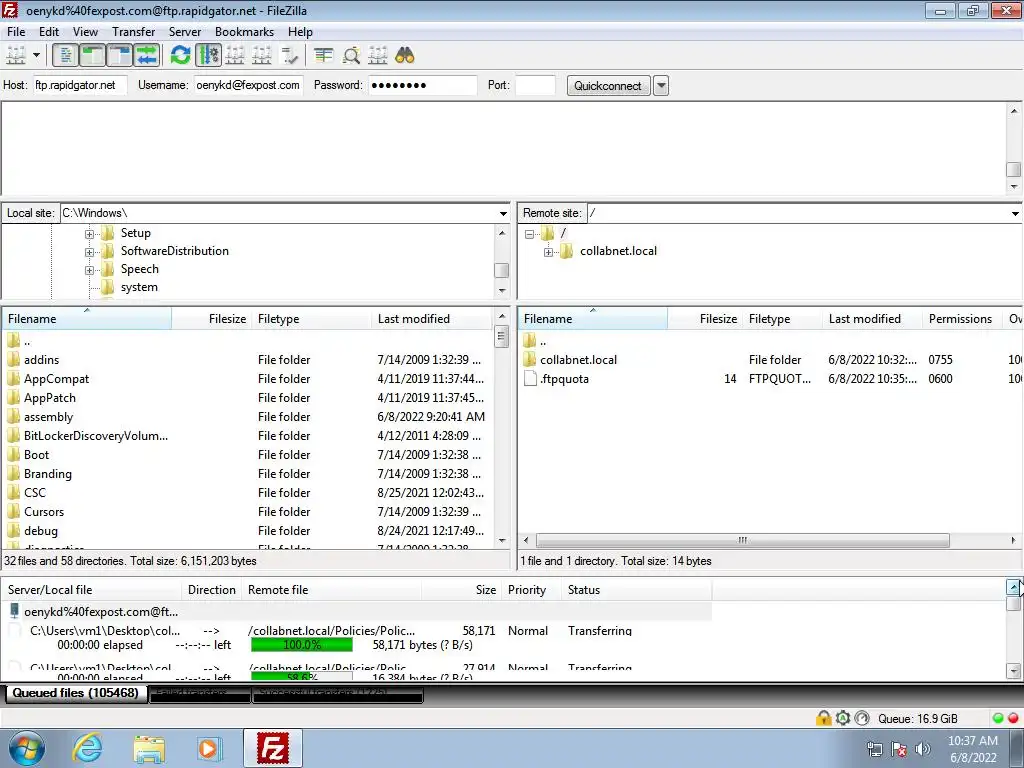Collapse the remote root folder node
Viewport: 1024px width, 768px height.
[530, 234]
